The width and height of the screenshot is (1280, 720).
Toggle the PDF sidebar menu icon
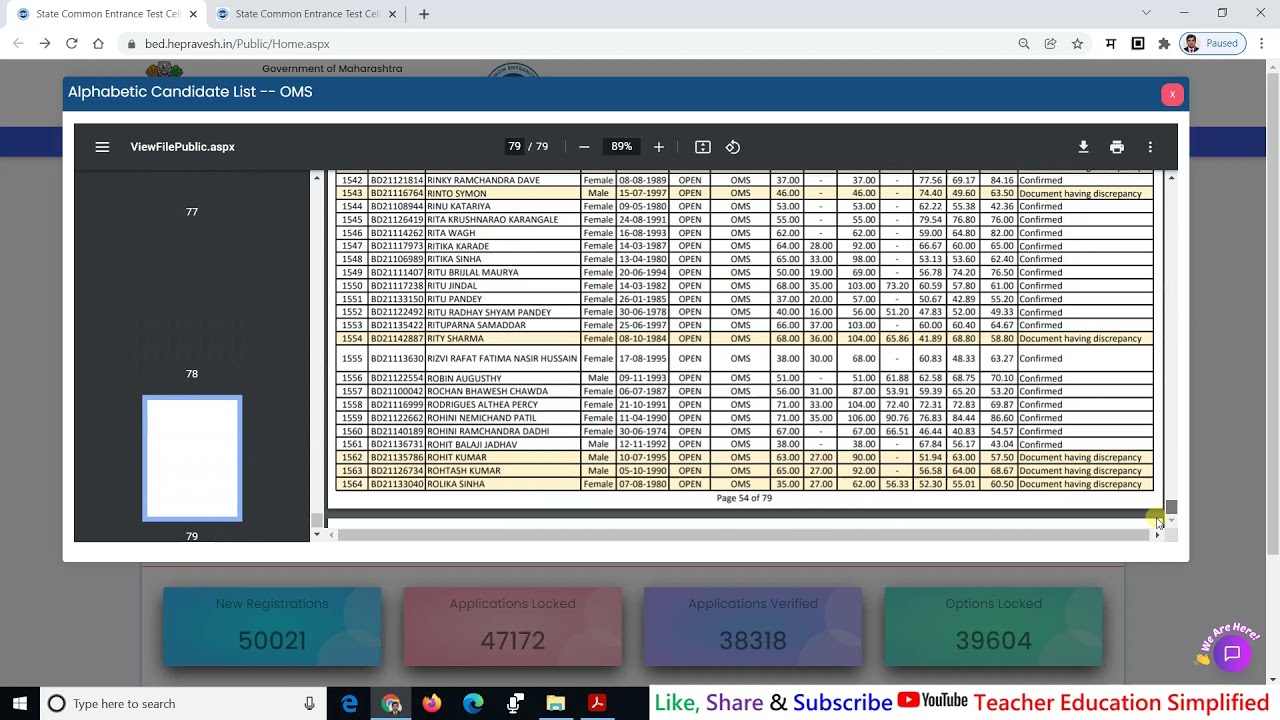click(102, 147)
